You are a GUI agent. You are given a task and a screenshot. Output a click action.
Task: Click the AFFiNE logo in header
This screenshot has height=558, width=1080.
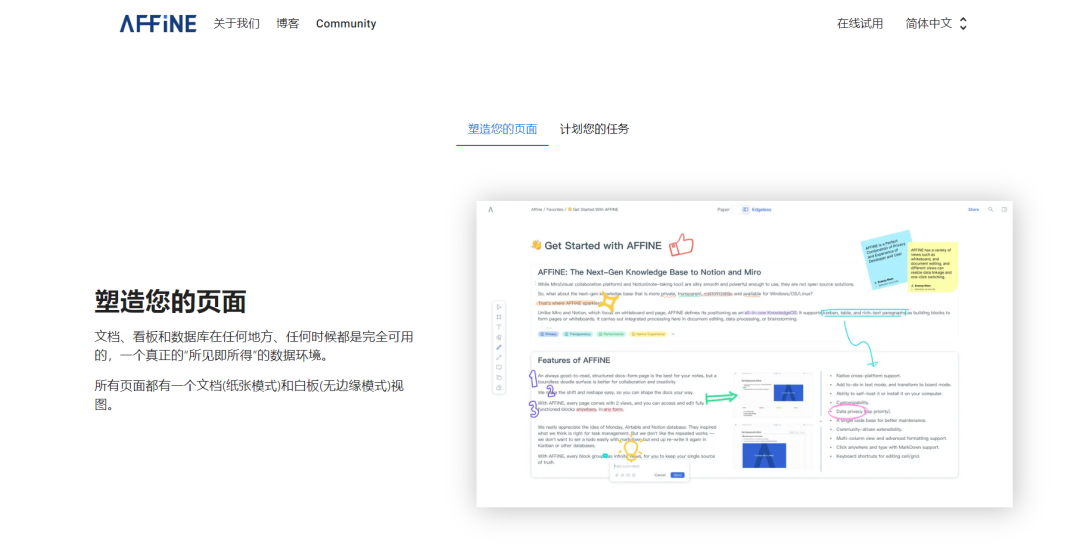click(x=158, y=23)
